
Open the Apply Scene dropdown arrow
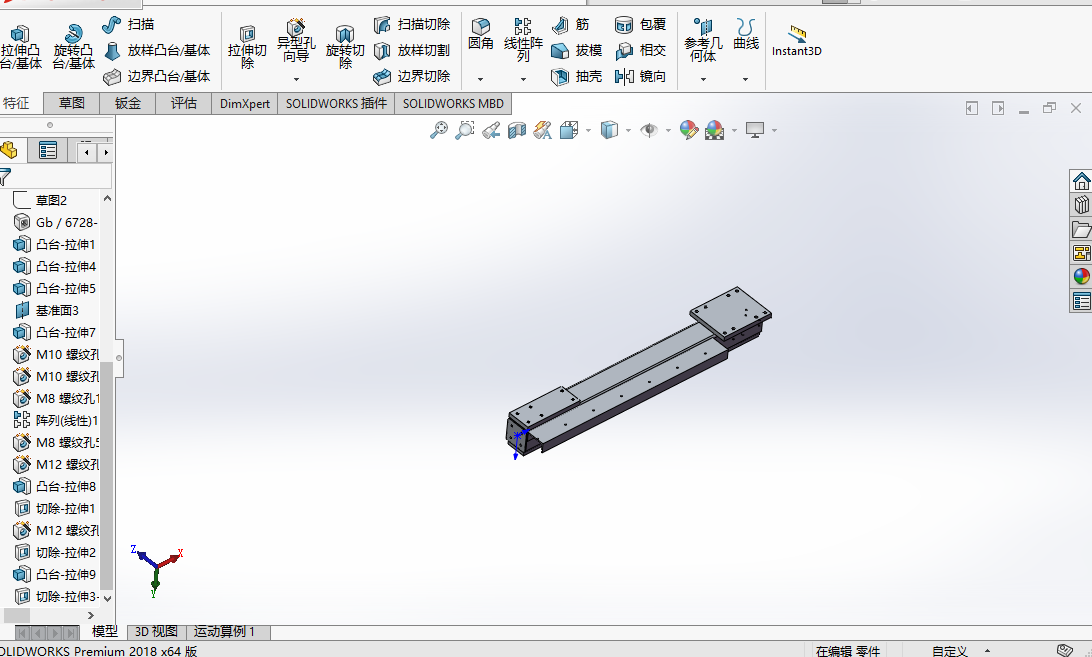coord(734,130)
